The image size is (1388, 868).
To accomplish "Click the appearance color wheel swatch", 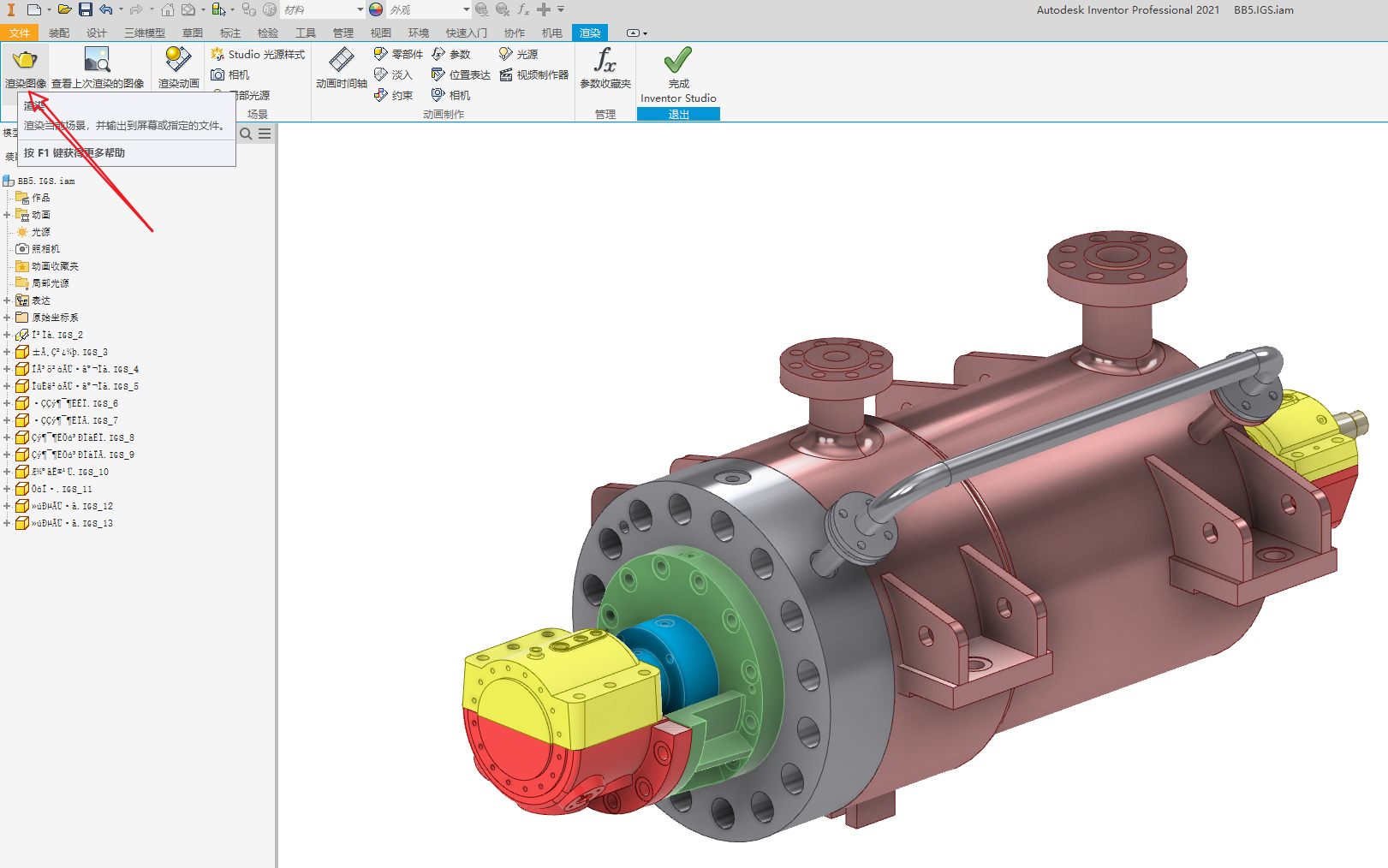I will coord(376,9).
